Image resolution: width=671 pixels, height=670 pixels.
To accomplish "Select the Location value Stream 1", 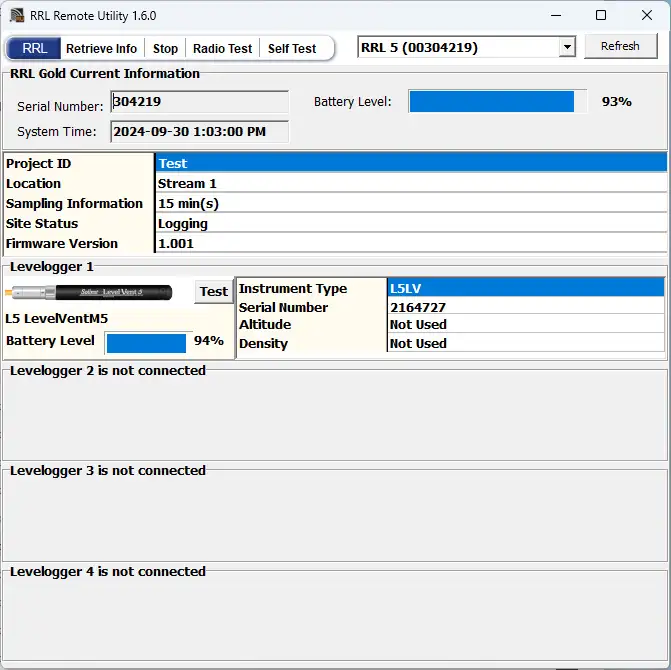I will 411,183.
